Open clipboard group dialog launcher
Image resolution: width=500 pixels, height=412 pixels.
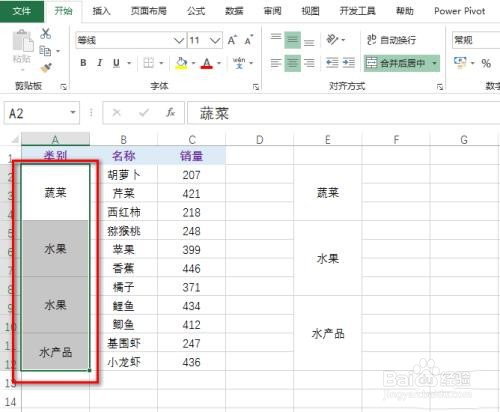(63, 87)
